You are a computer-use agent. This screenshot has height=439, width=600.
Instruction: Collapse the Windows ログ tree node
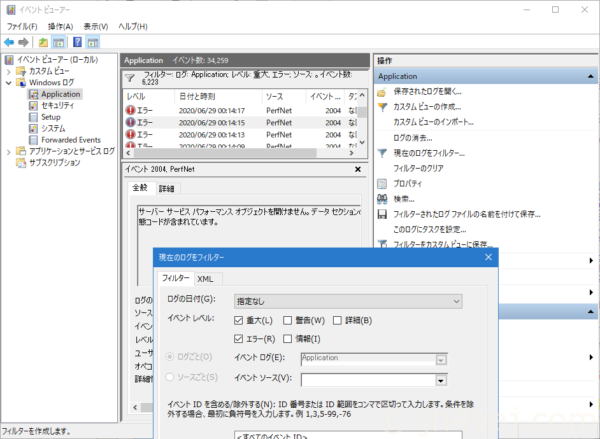(x=9, y=83)
